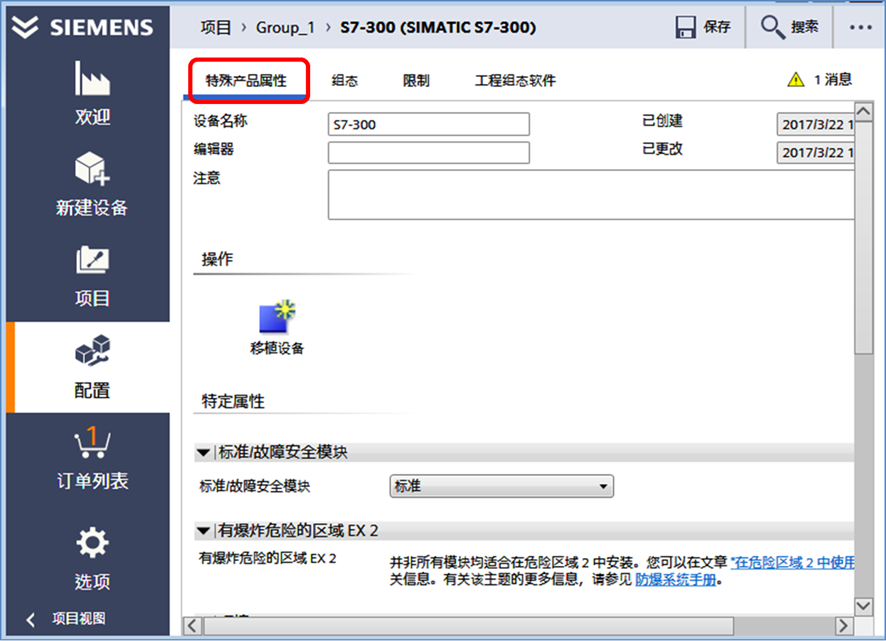The width and height of the screenshot is (886, 641).
Task: Click the 注意 notes text area
Action: pos(591,194)
